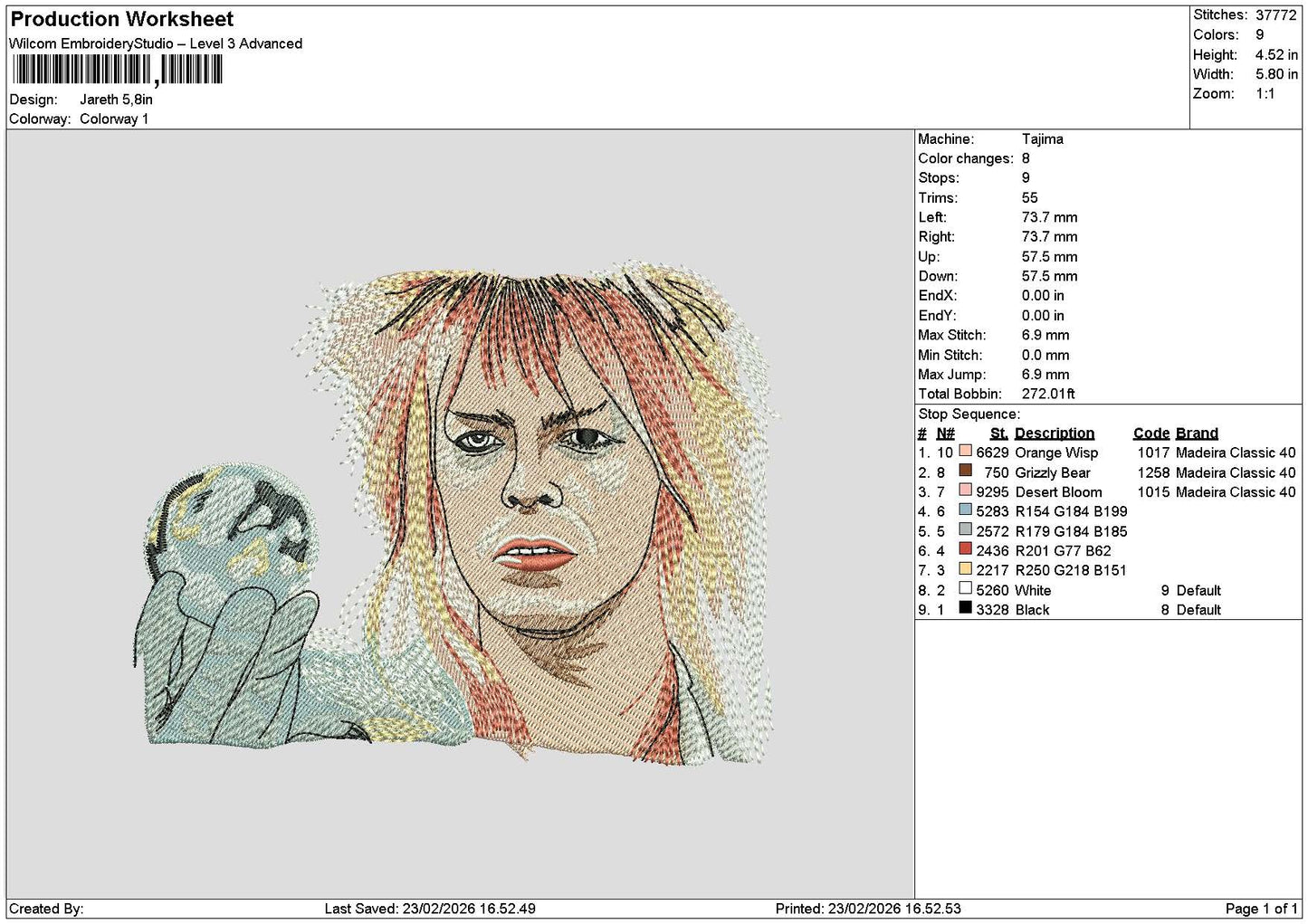This screenshot has height=924, width=1308.
Task: Click the Height value 4.52 in
Action: coord(1276,55)
